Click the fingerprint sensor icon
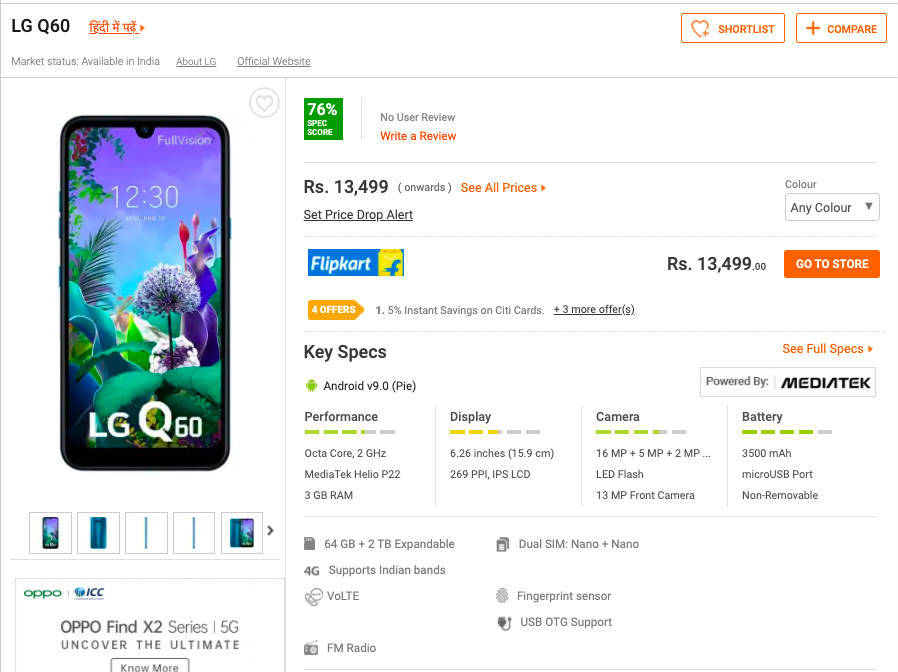 (x=502, y=596)
